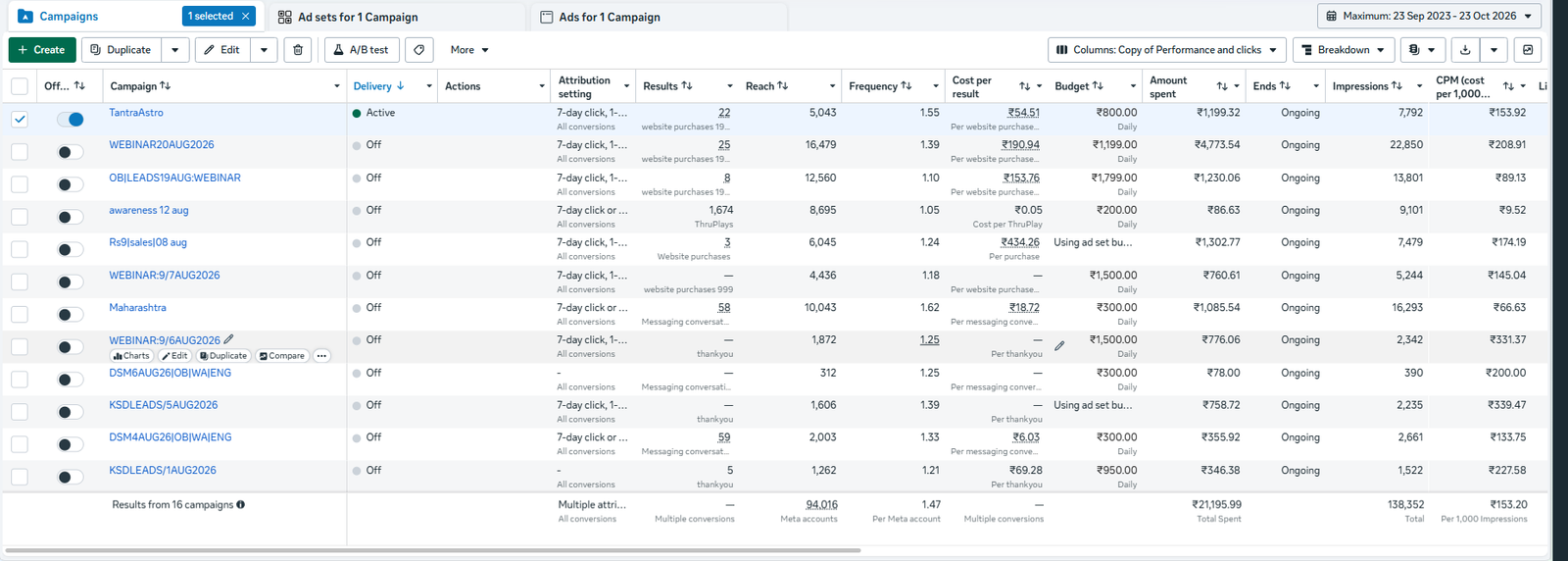
Task: Click Maharashtra results value 58
Action: tap(724, 308)
